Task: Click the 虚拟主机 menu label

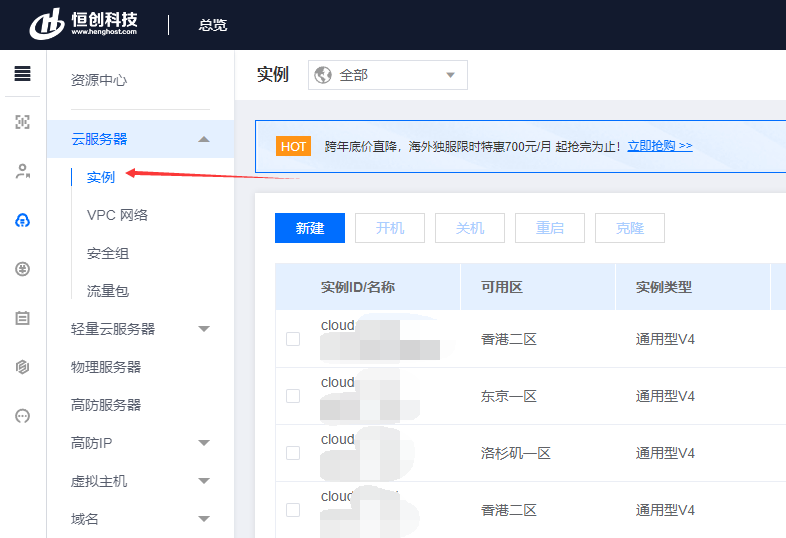Action: coord(99,481)
